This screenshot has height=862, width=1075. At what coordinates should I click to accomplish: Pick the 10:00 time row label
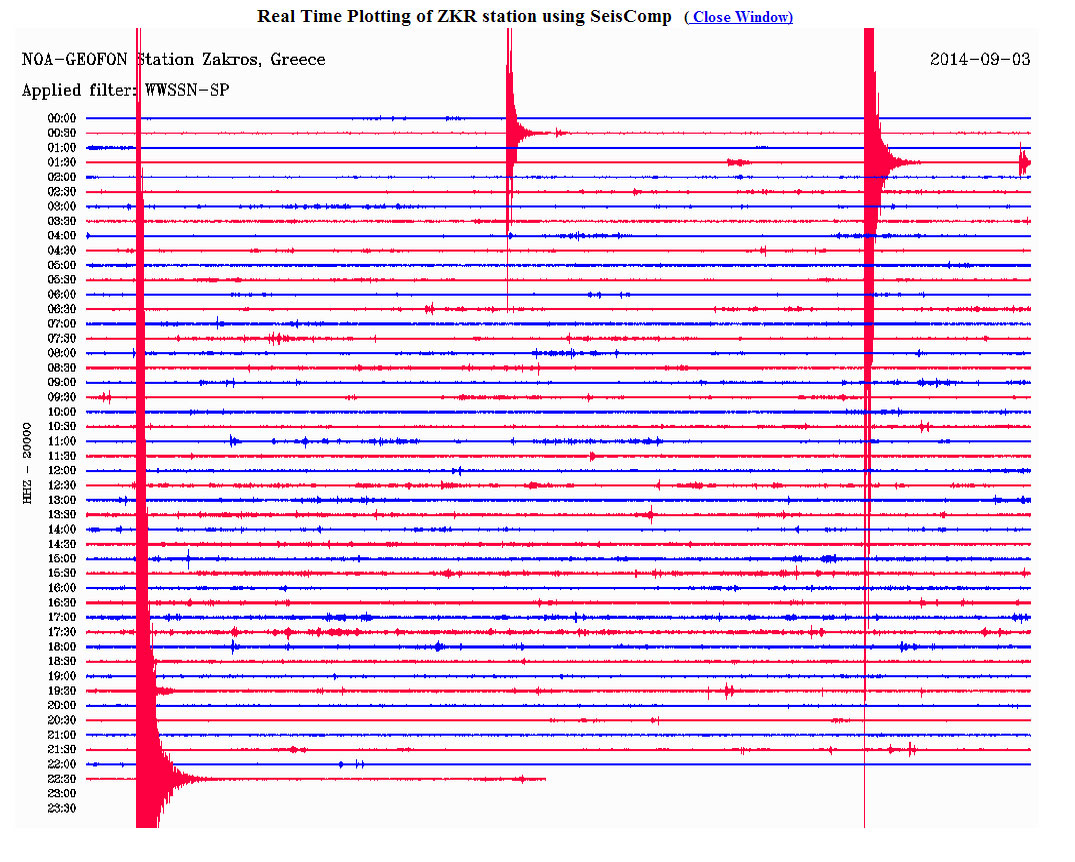click(62, 412)
